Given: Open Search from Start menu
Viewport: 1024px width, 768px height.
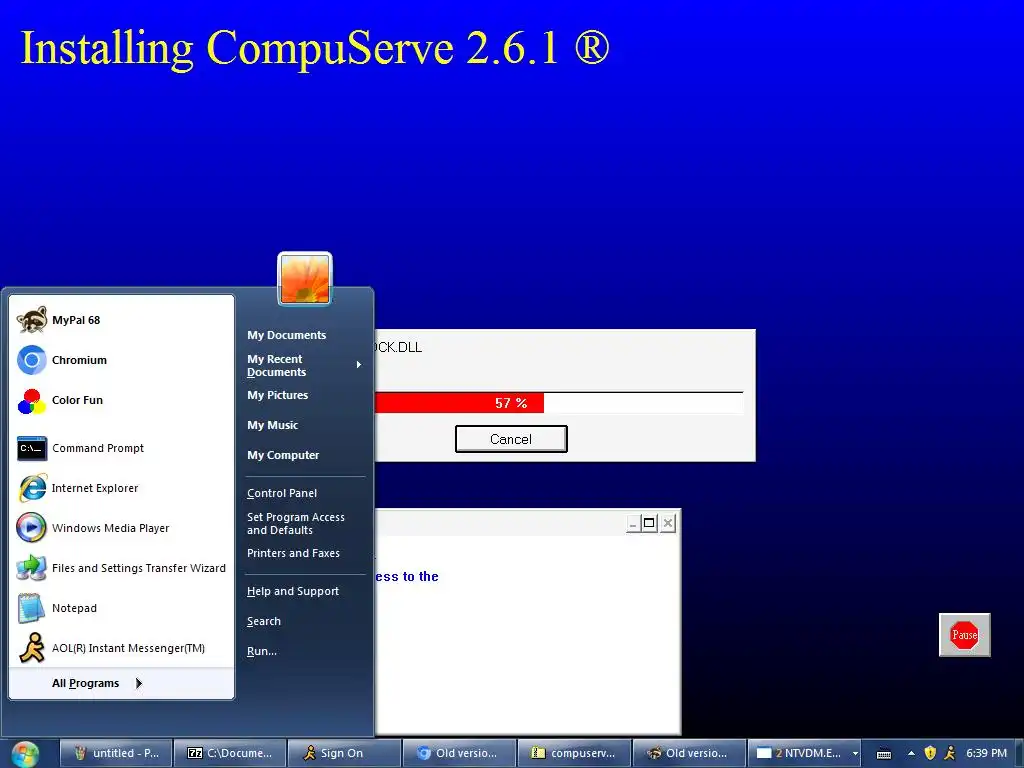Looking at the screenshot, I should pyautogui.click(x=264, y=621).
